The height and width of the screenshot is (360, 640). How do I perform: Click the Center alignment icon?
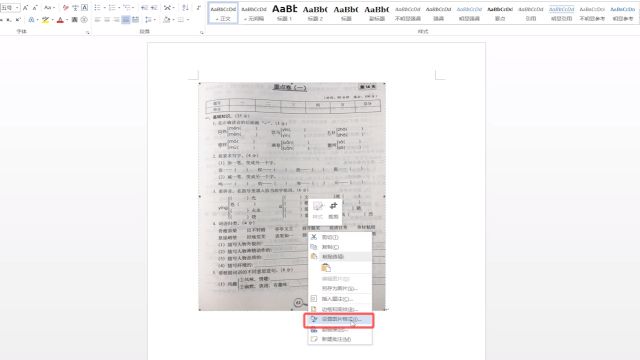pyautogui.click(x=107, y=20)
